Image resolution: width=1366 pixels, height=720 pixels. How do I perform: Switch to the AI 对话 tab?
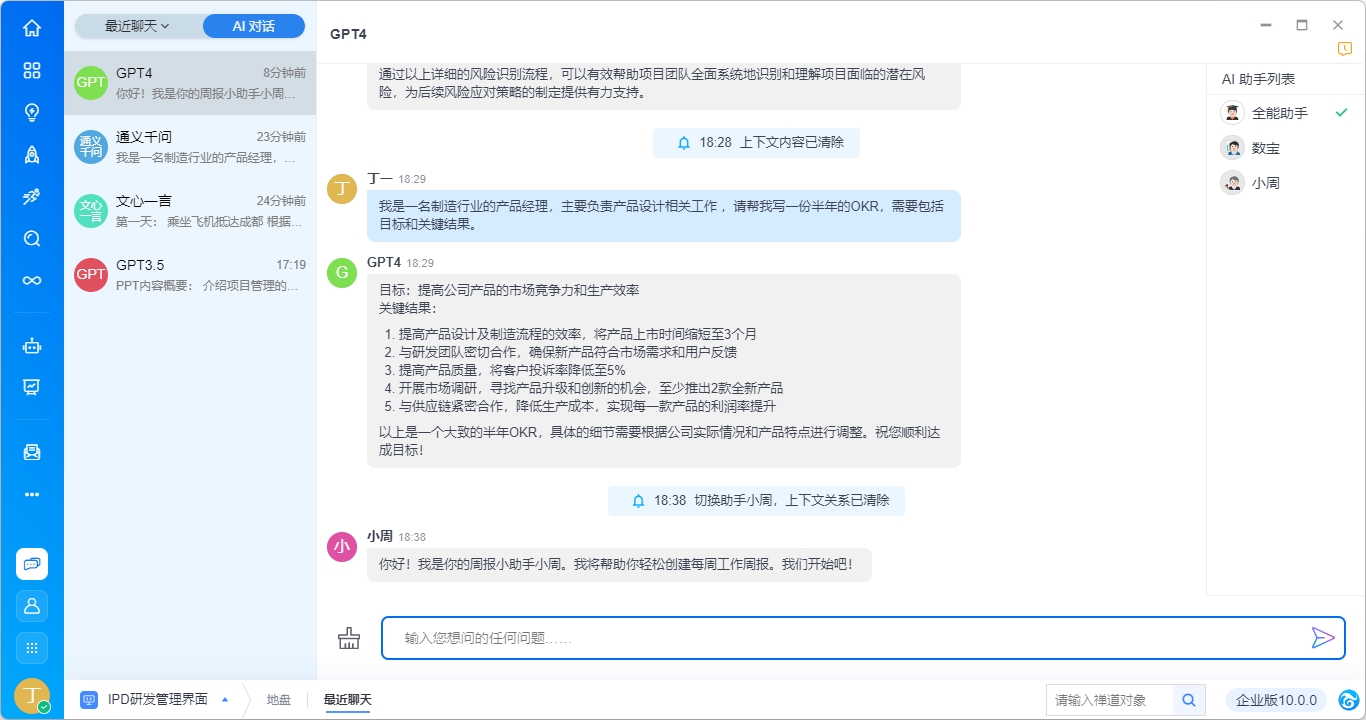[254, 26]
